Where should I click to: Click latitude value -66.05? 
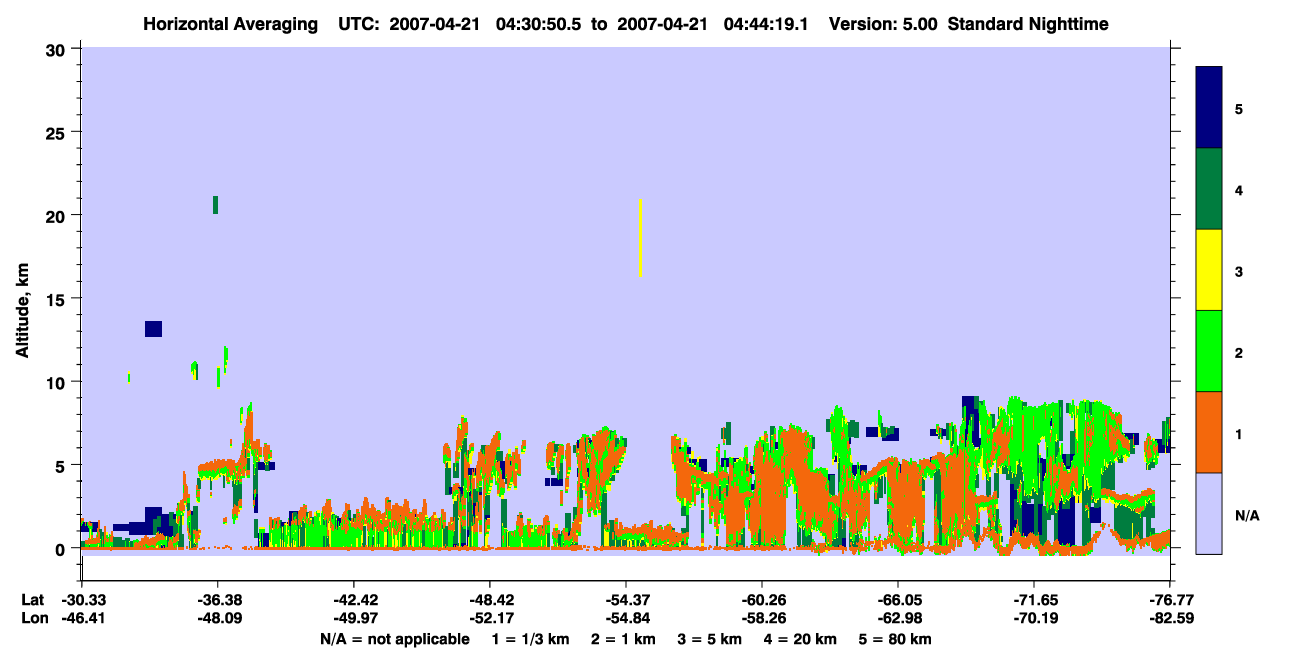pyautogui.click(x=898, y=600)
